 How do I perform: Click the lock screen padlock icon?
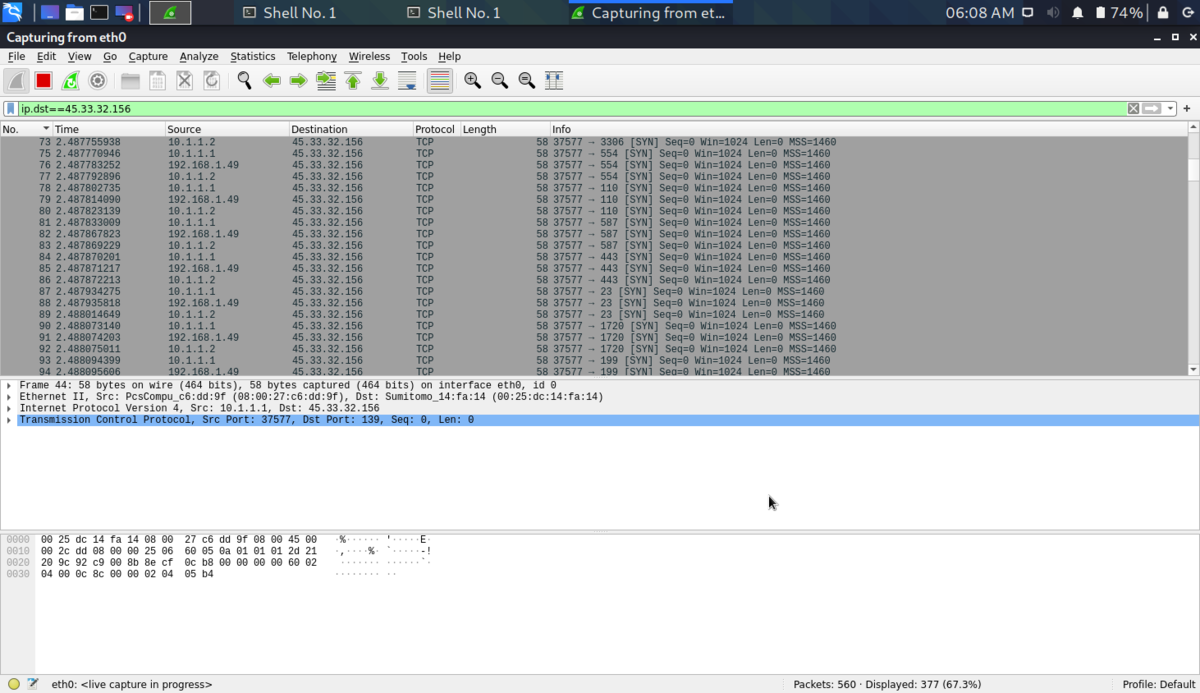(x=1163, y=13)
